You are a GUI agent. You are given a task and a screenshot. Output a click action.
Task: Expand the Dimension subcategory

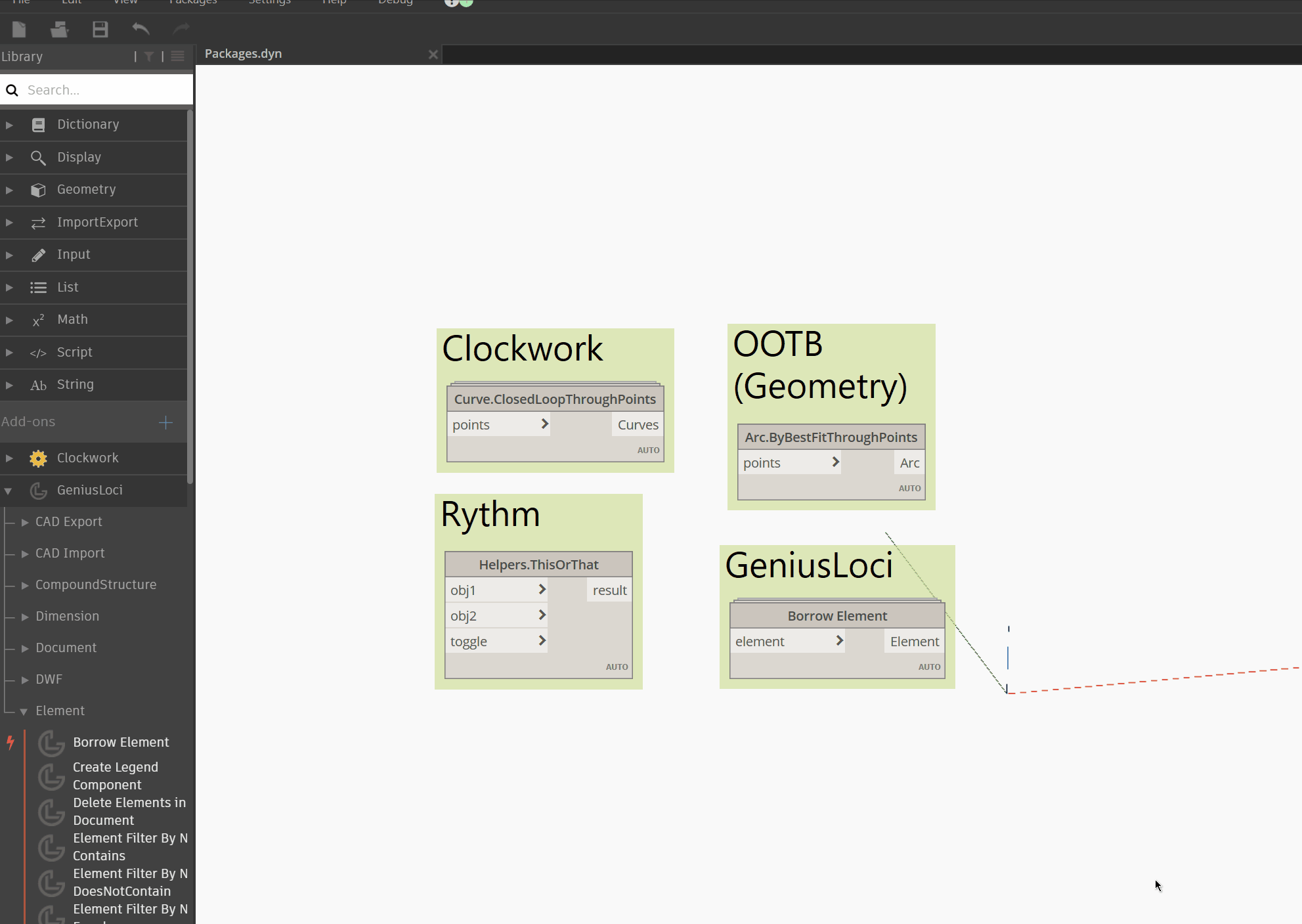(25, 617)
